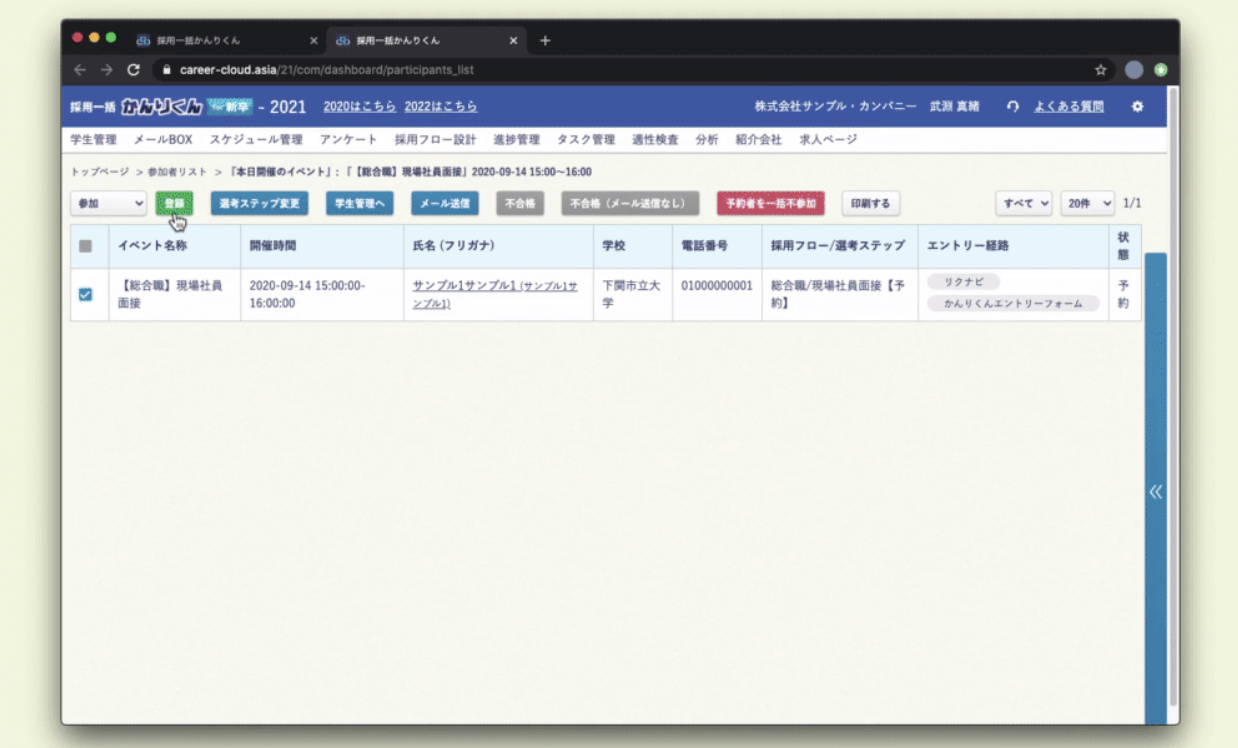The width and height of the screenshot is (1238, 748).
Task: Click the red 予約者を一括不参加 button
Action: pos(770,203)
